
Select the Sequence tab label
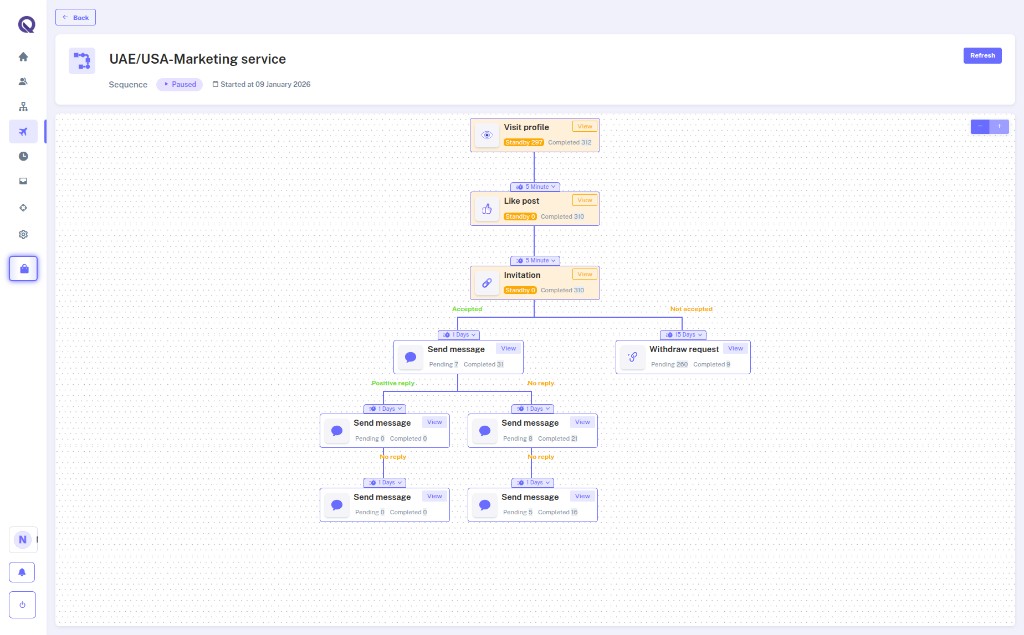[x=127, y=84]
